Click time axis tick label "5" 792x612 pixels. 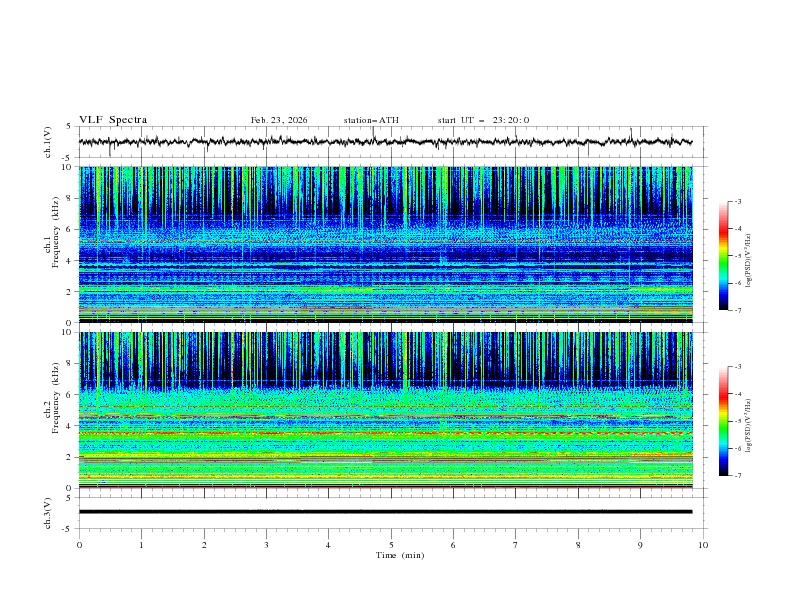point(391,545)
